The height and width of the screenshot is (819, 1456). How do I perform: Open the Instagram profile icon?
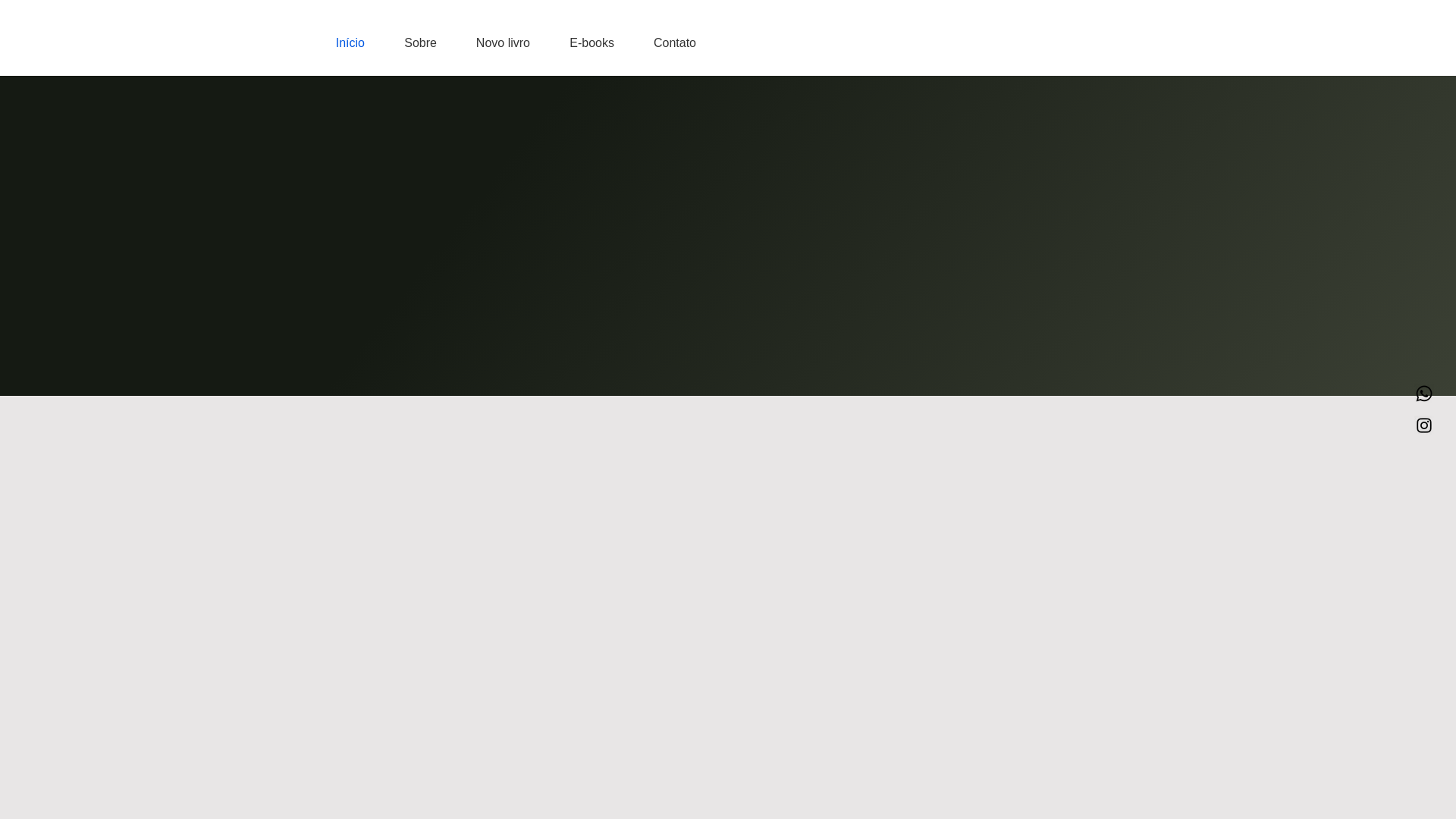tap(1423, 425)
